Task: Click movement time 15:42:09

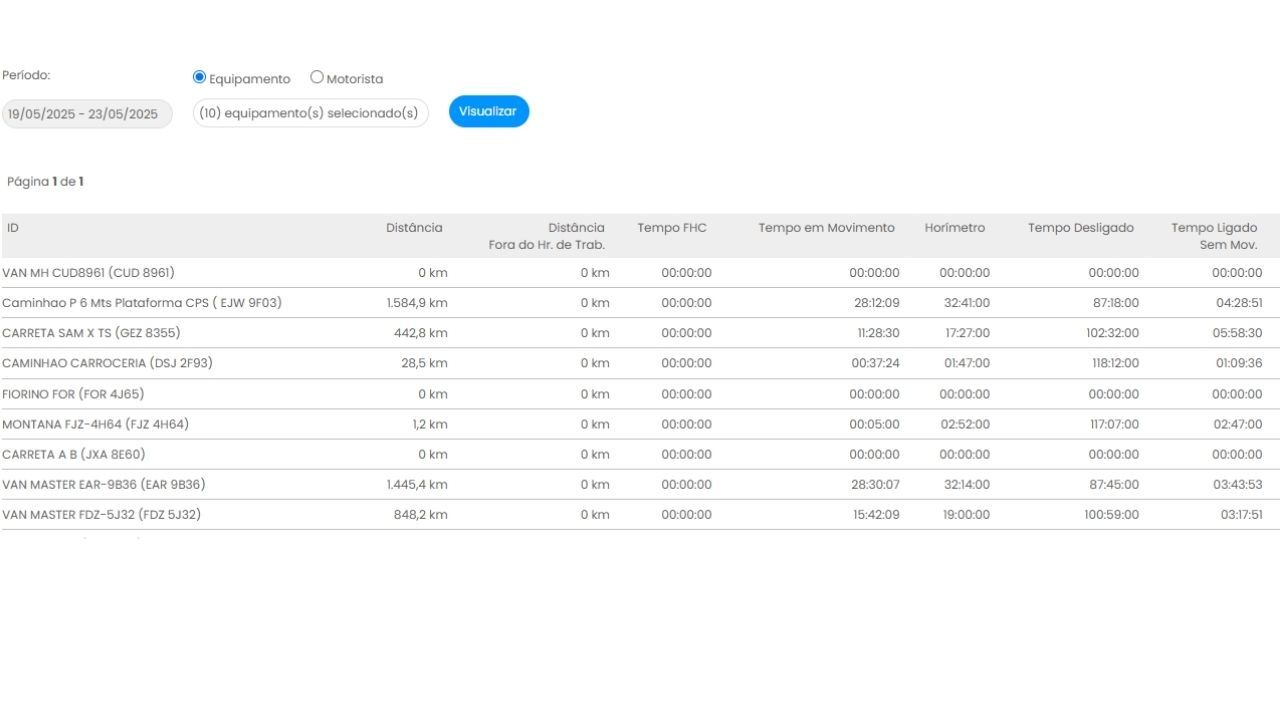Action: click(877, 514)
